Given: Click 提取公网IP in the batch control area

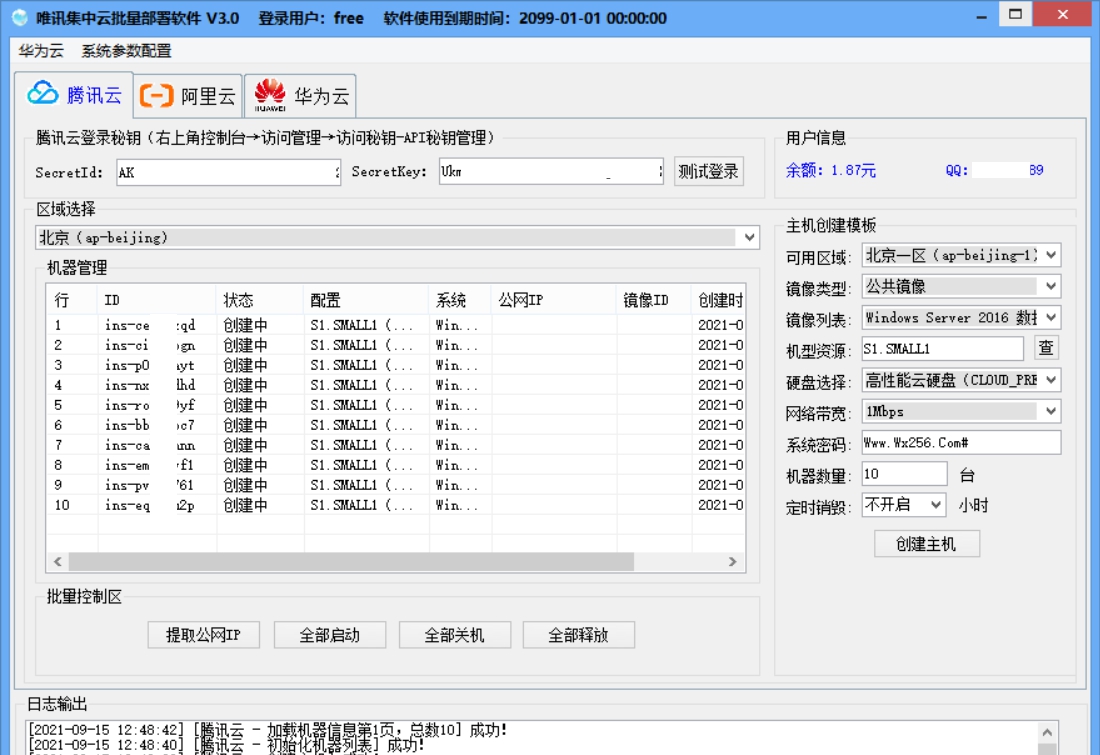Looking at the screenshot, I should coord(204,634).
